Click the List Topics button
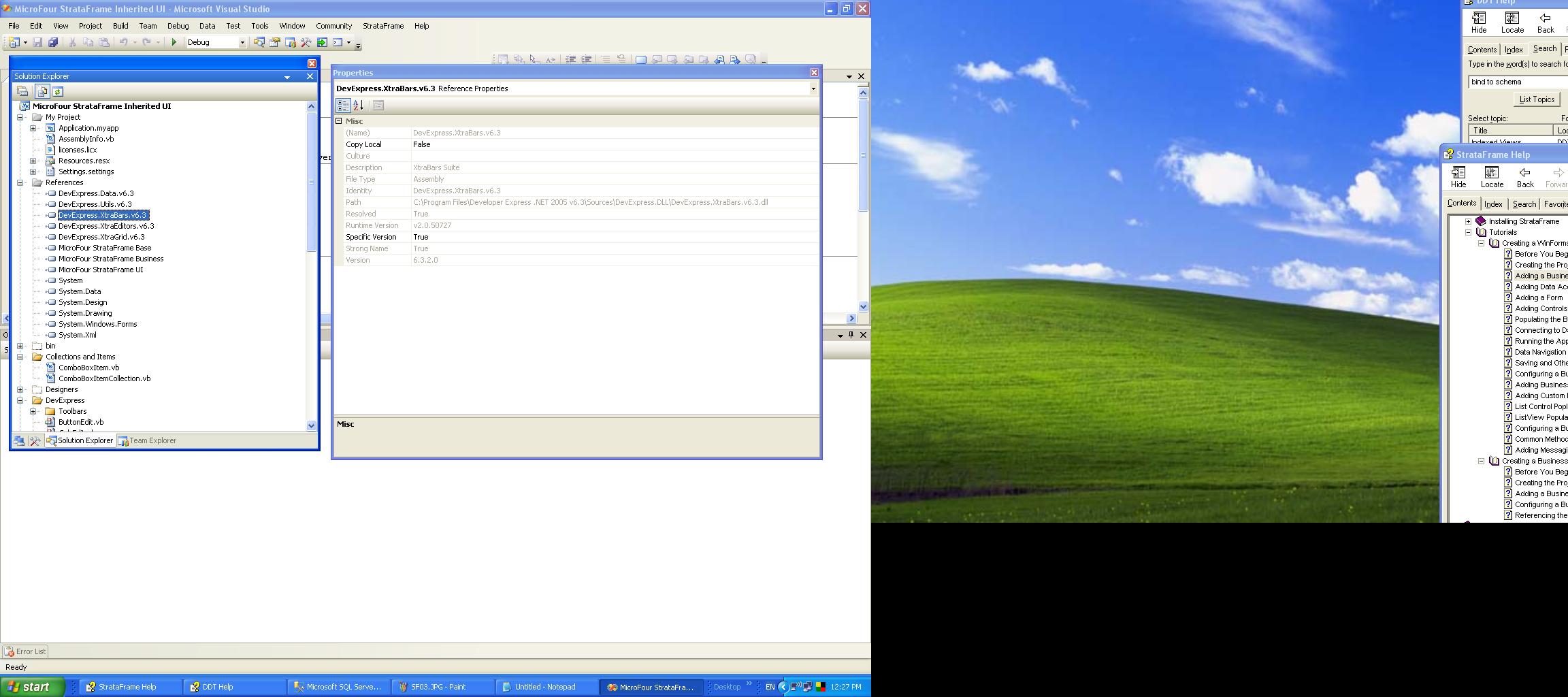Viewport: 1568px width, 697px height. click(x=1537, y=99)
